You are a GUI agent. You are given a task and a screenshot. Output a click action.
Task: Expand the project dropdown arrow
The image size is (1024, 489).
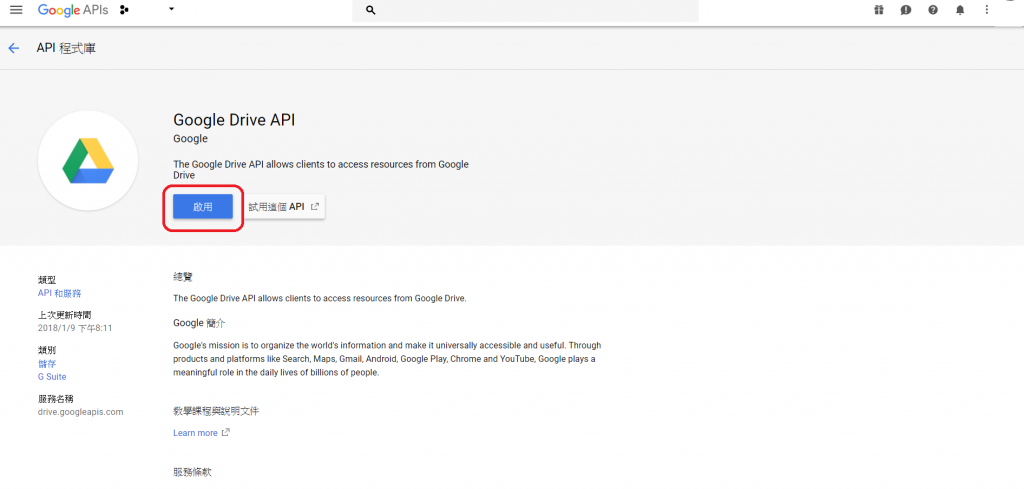coord(172,10)
